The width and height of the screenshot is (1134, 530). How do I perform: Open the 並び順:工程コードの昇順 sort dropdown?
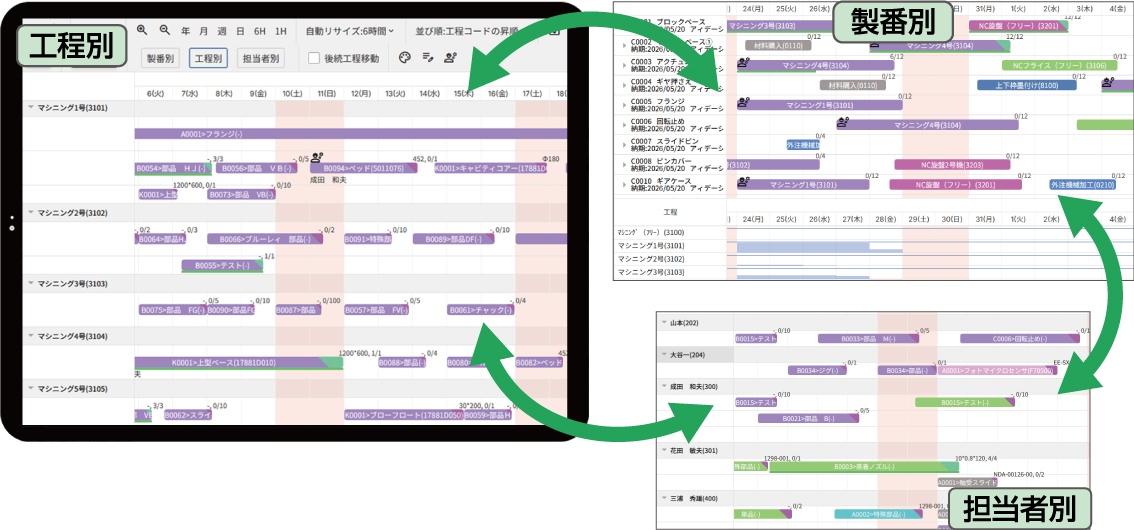pyautogui.click(x=466, y=31)
